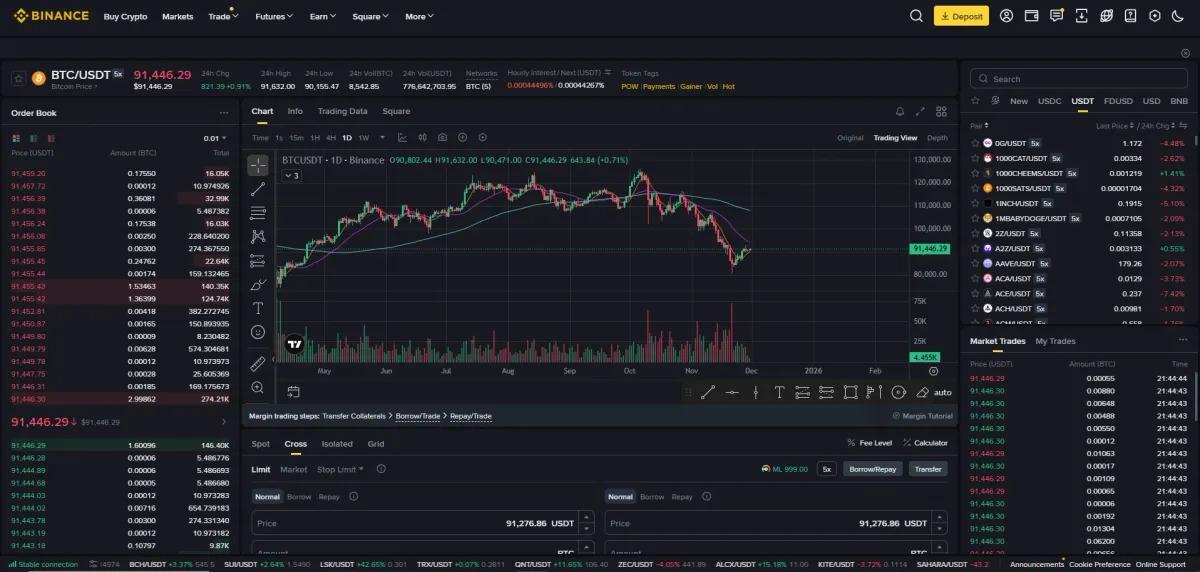Select the eraser tool in bottom drawing bar

click(x=922, y=392)
